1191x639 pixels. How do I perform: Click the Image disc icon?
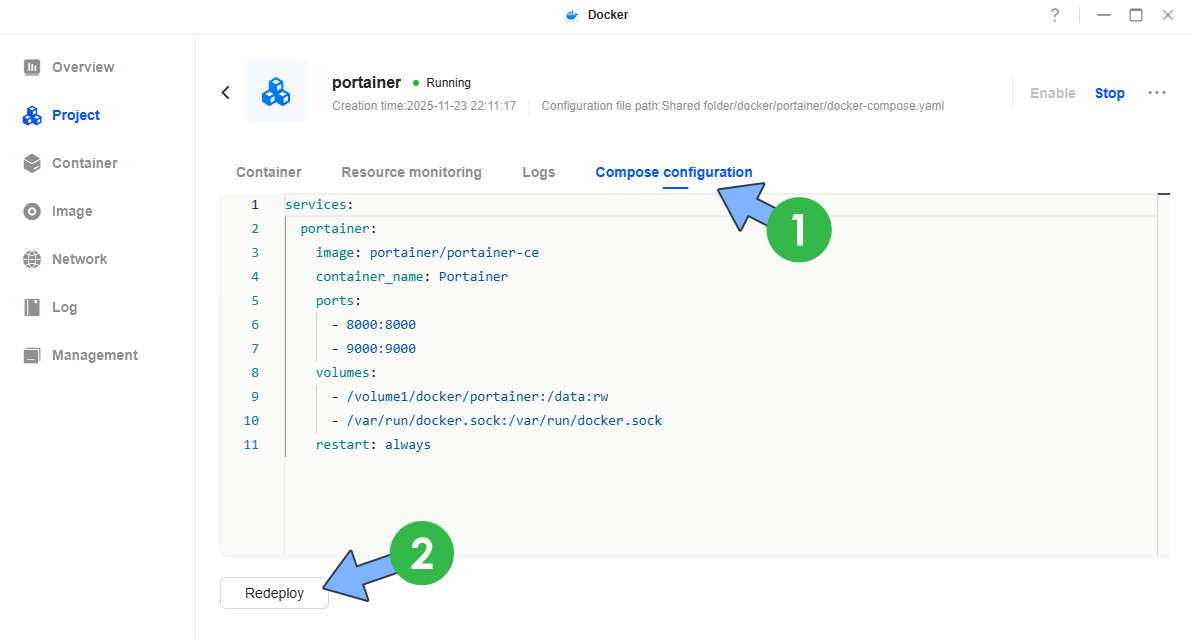pyautogui.click(x=32, y=211)
